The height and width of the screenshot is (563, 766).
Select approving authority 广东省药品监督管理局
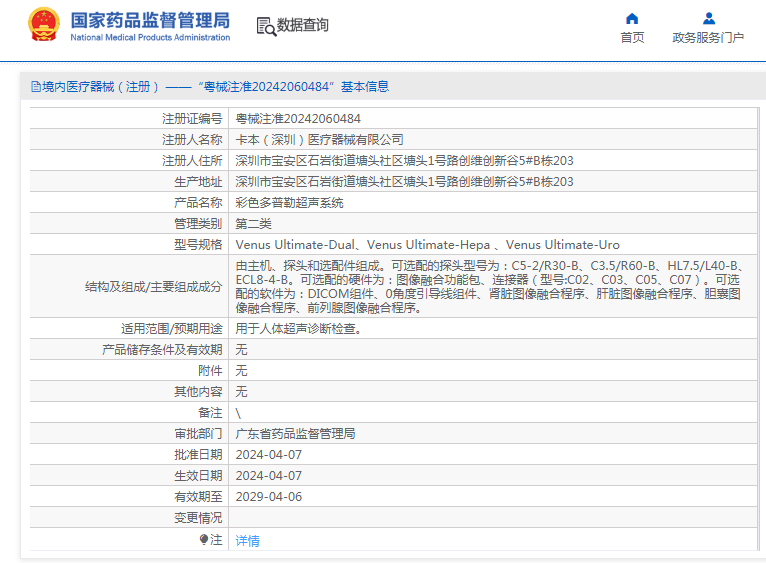(295, 434)
